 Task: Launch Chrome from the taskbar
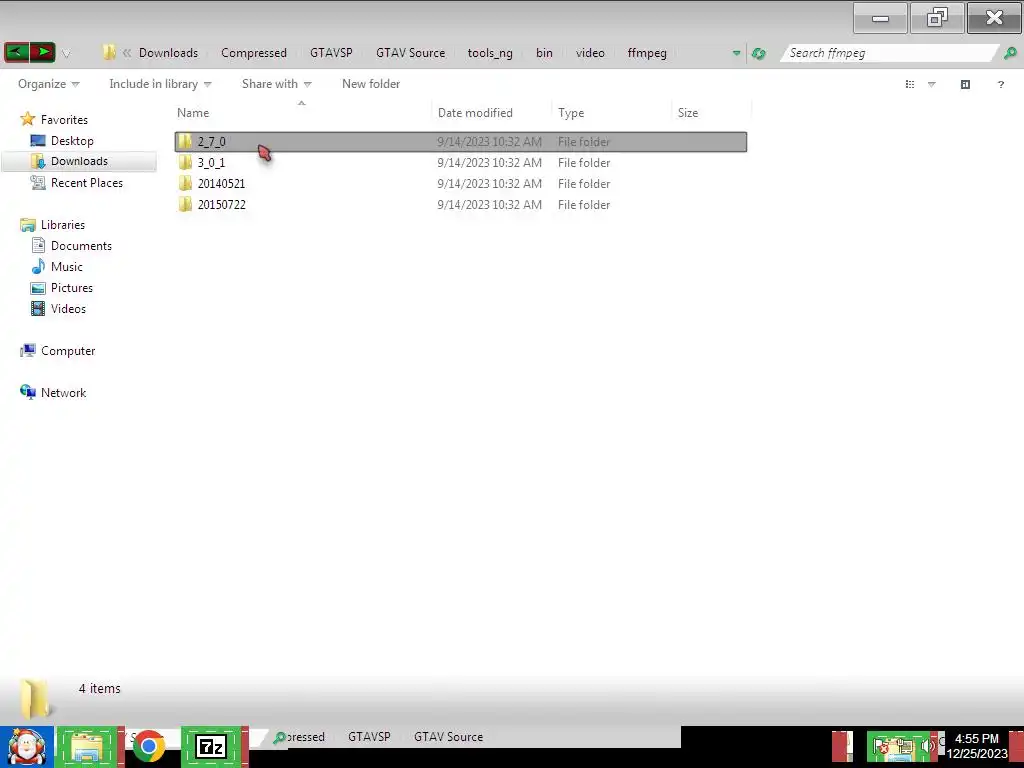149,747
